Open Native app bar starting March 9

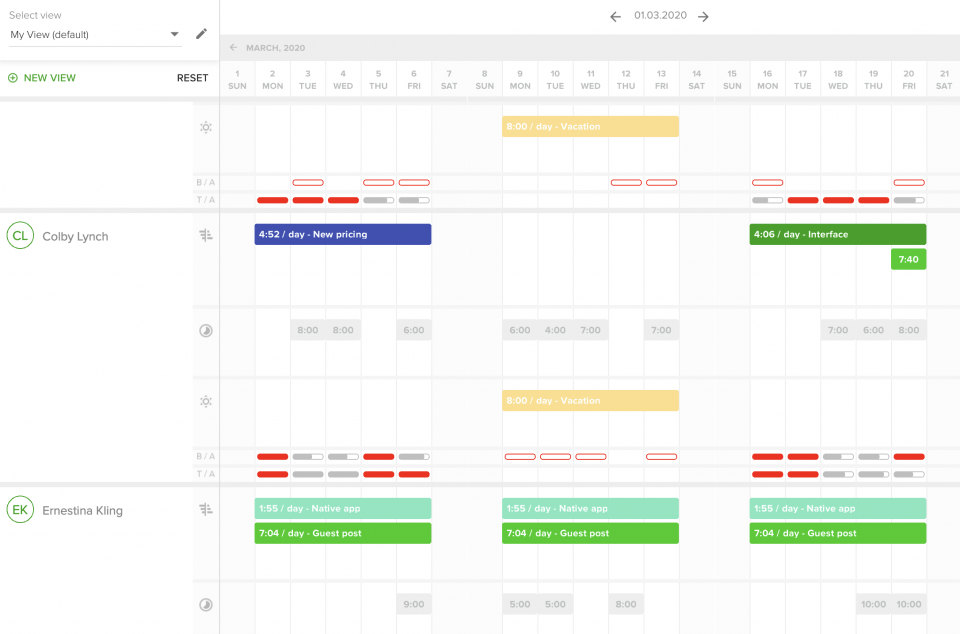pos(590,509)
